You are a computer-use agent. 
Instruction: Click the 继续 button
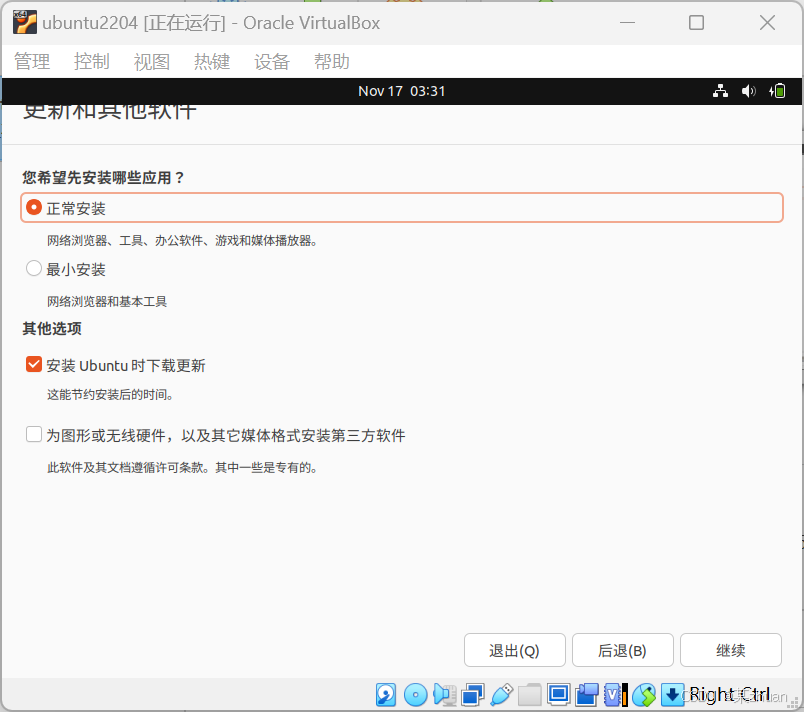point(731,650)
